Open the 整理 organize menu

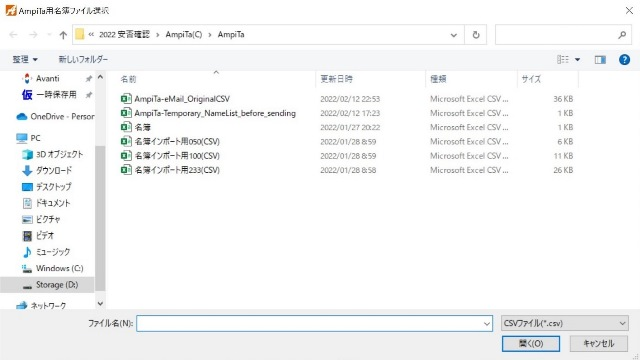pos(25,60)
